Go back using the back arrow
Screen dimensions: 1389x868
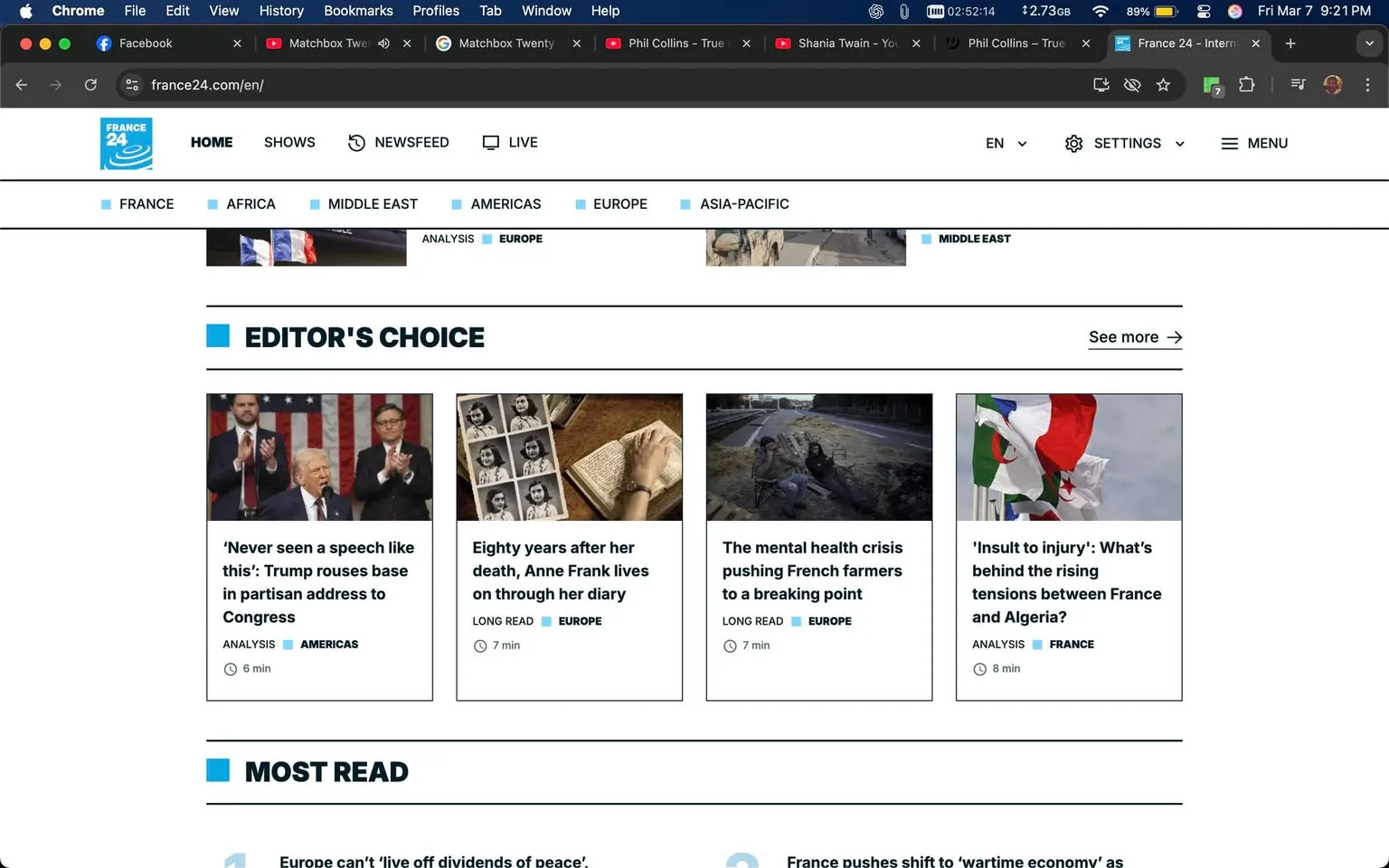(x=21, y=84)
